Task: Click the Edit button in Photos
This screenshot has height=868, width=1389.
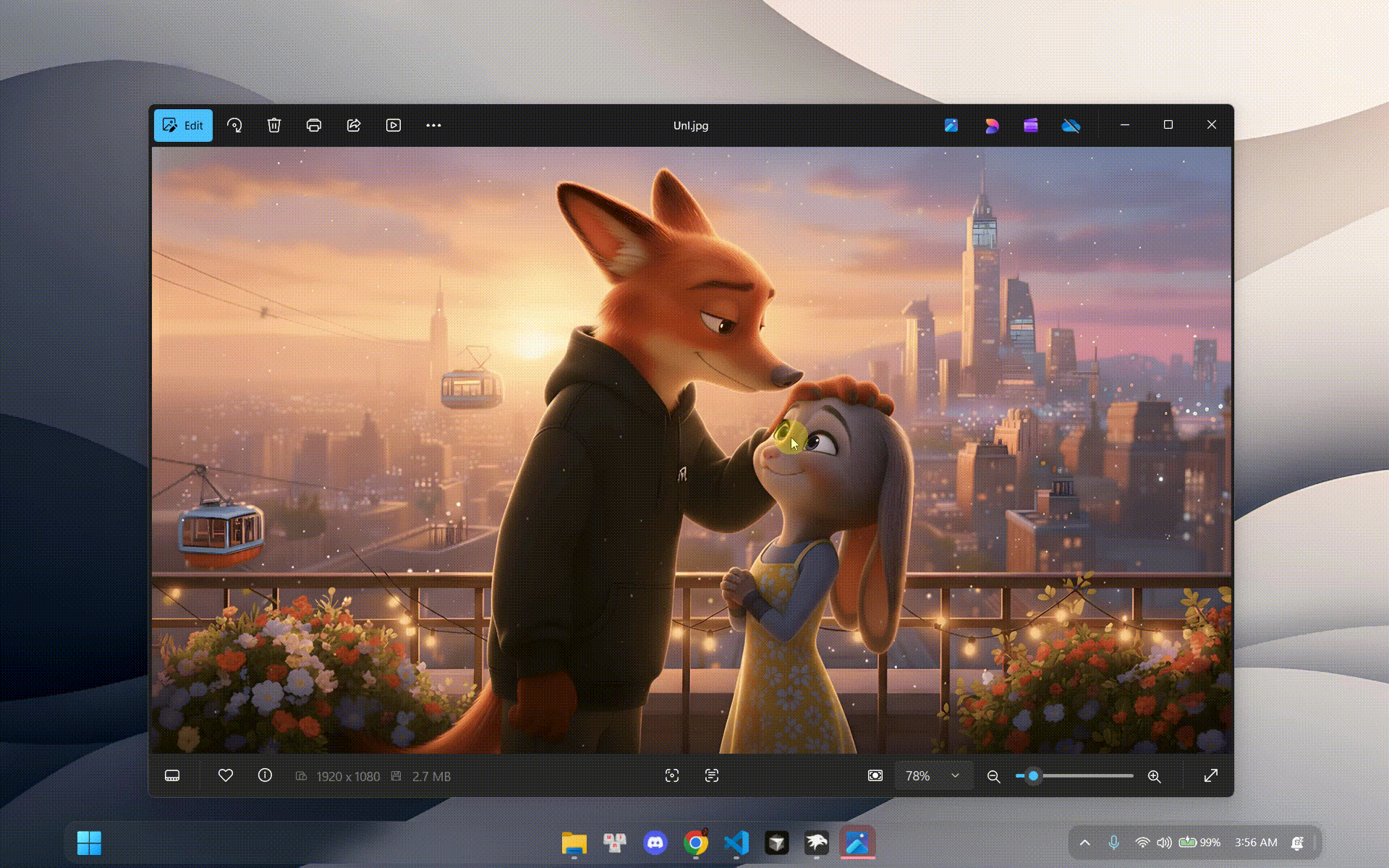Action: pos(183,125)
